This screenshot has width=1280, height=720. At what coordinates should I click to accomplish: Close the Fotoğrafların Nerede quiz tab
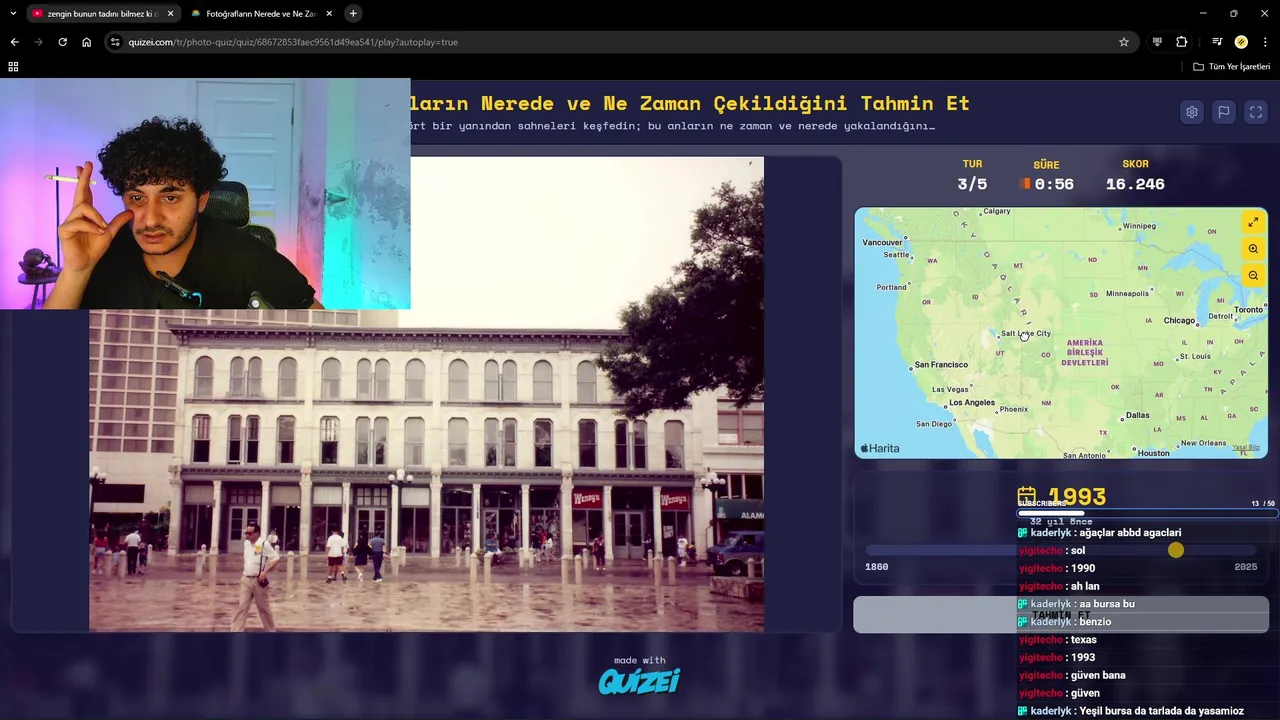tap(329, 14)
